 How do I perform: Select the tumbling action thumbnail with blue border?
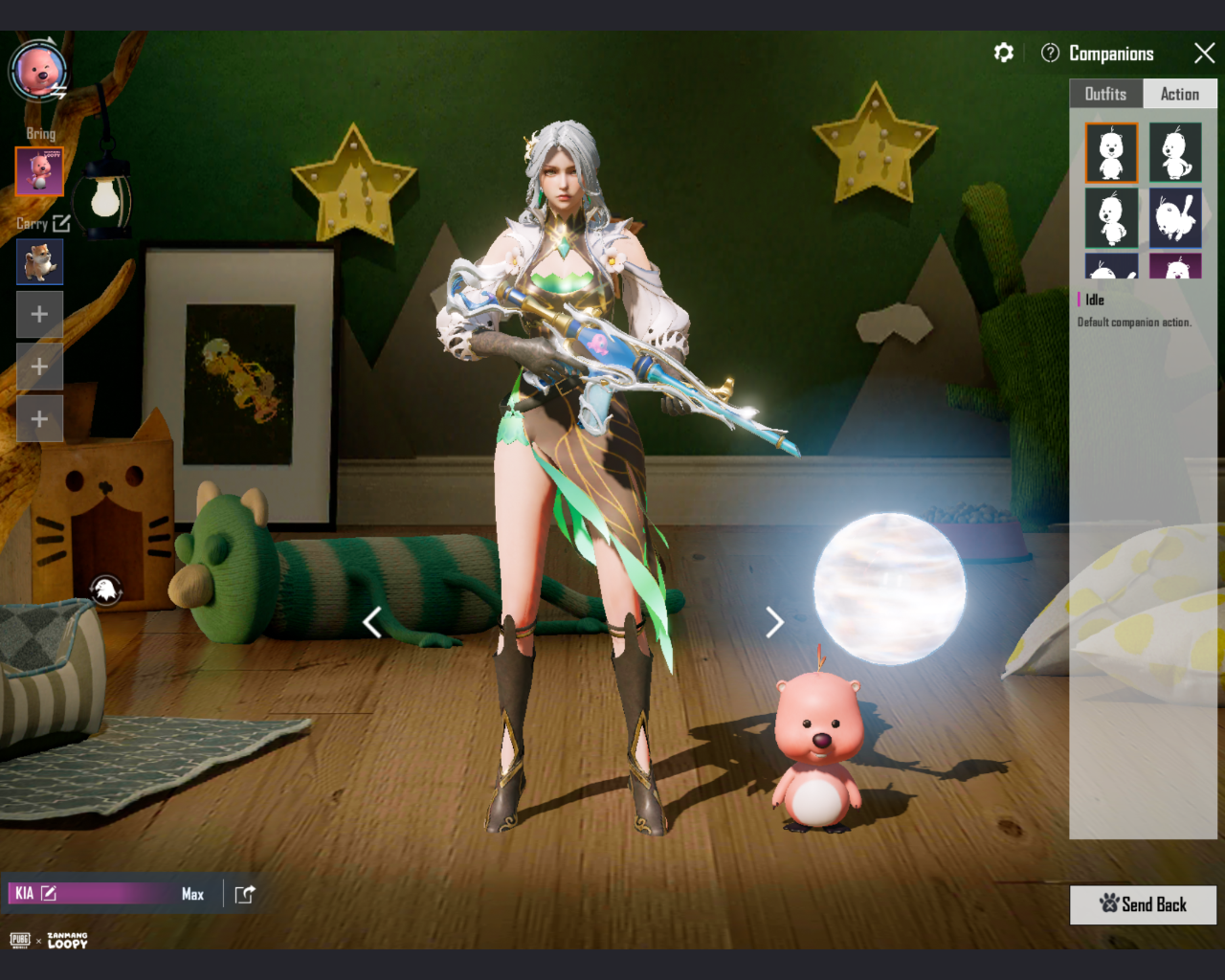coord(1175,217)
